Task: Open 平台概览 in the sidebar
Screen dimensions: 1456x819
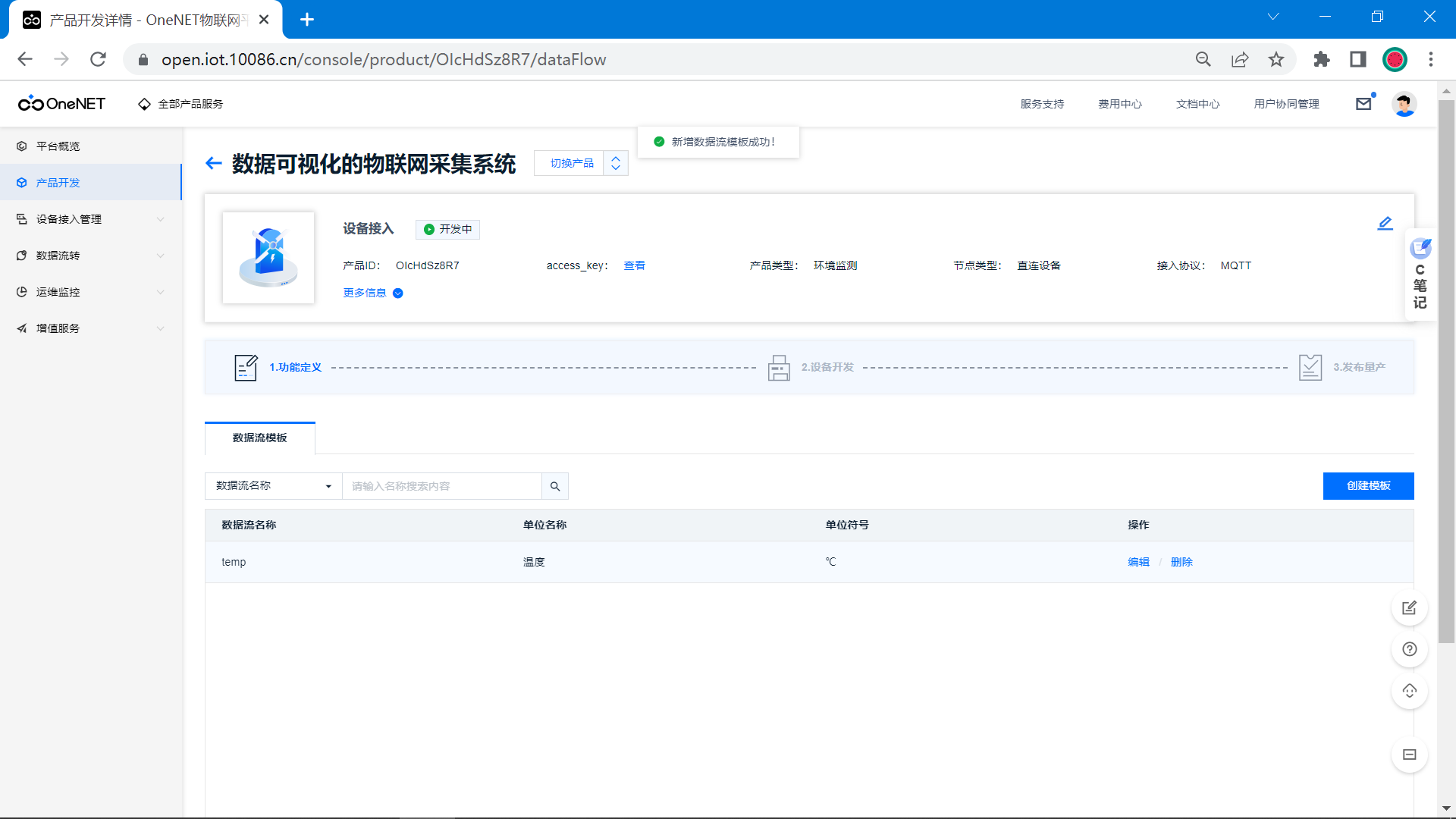Action: coord(58,146)
